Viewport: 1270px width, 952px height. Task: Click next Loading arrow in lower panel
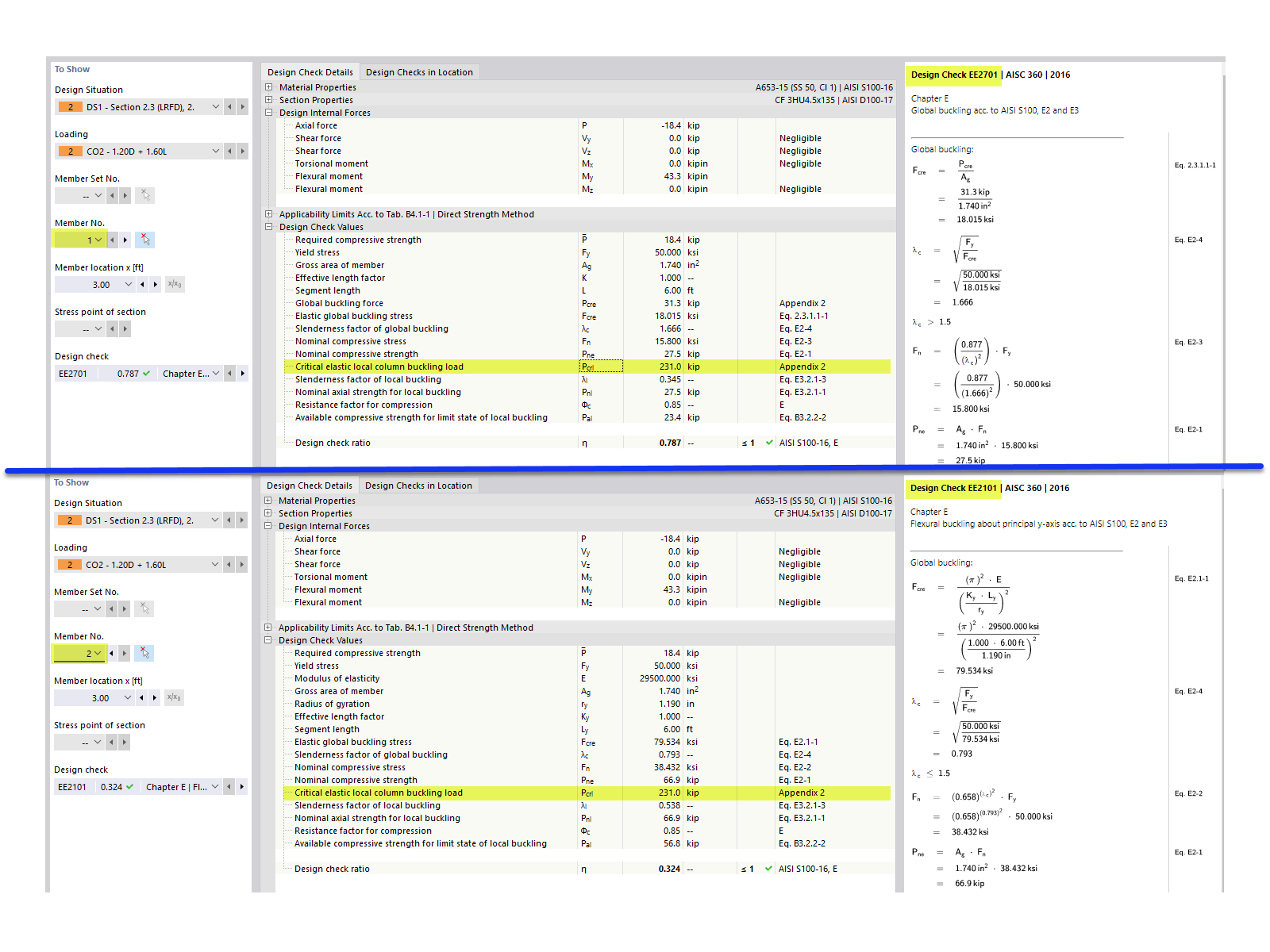[242, 564]
